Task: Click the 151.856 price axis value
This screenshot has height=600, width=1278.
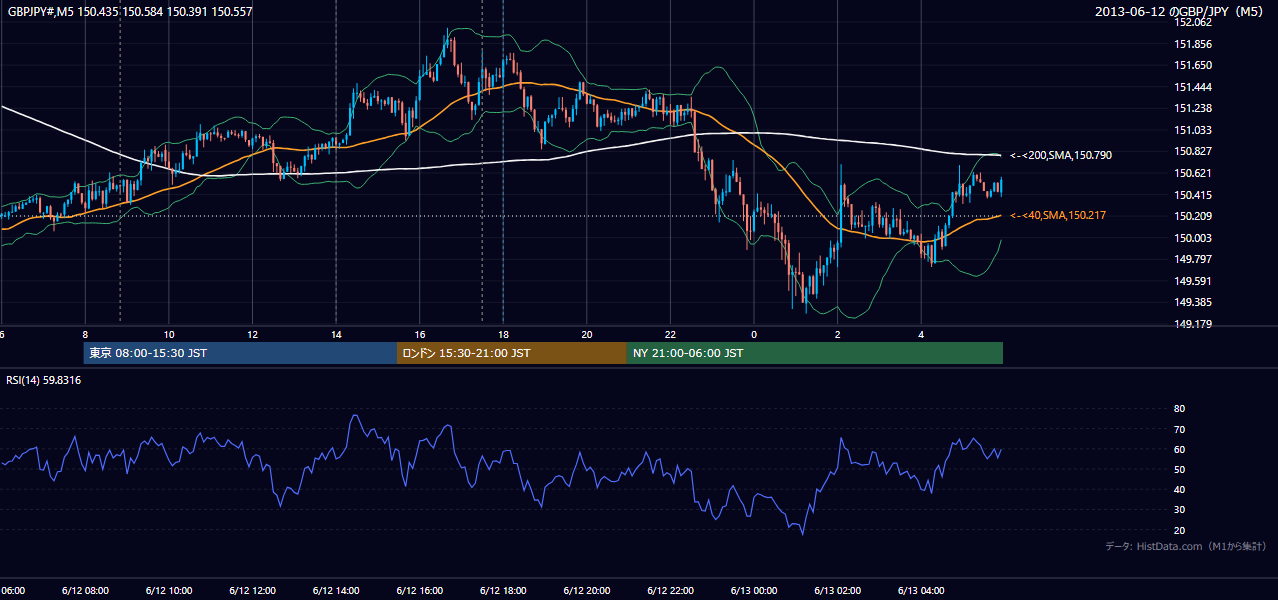Action: point(1194,44)
